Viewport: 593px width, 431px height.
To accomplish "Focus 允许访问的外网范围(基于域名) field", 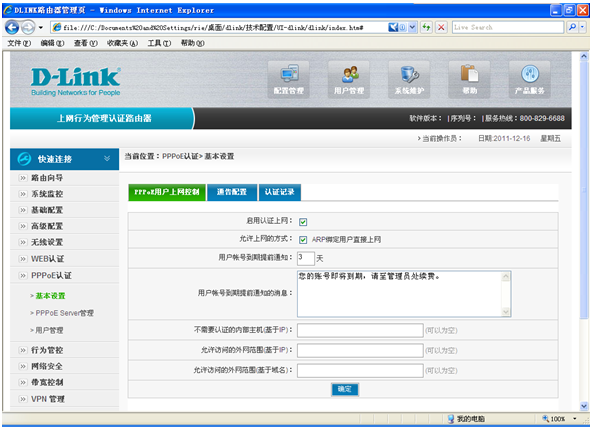I will coord(360,371).
